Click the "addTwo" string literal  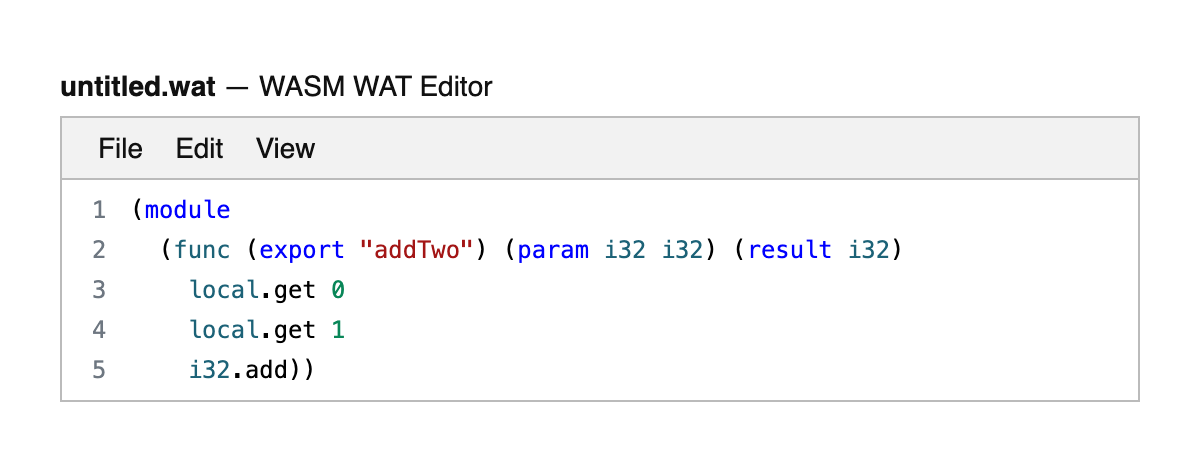click(415, 250)
